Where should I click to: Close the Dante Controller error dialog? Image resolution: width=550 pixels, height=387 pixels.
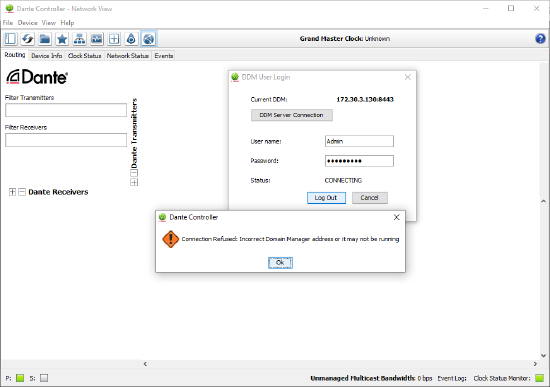click(x=396, y=217)
